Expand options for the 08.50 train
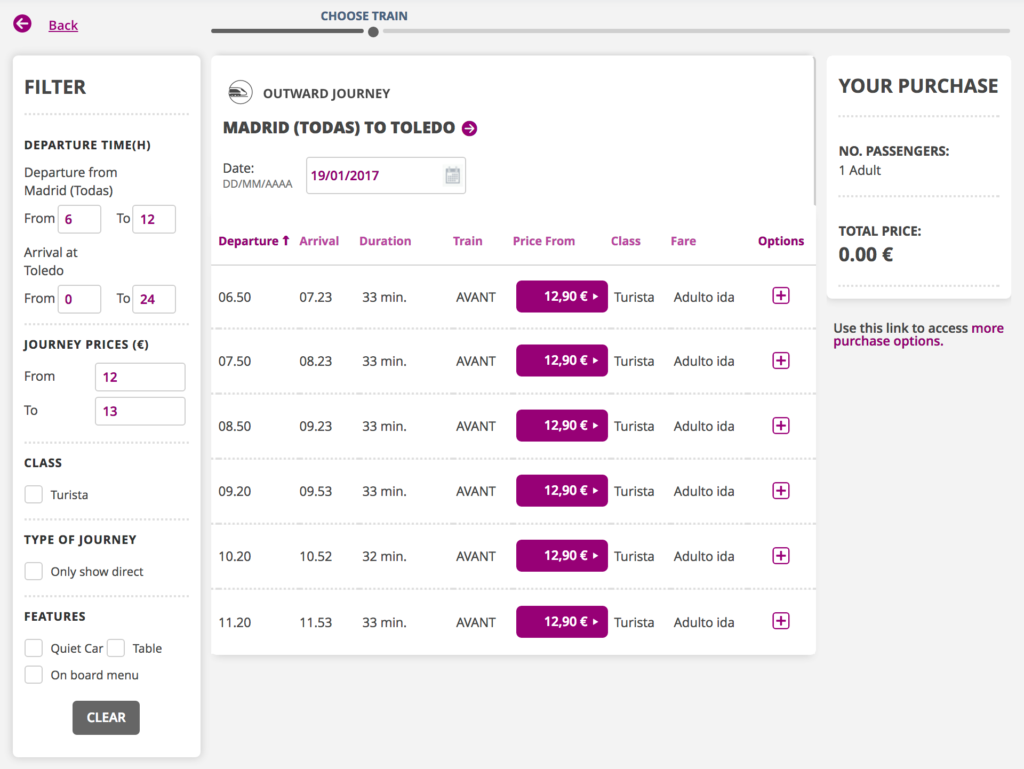 click(x=780, y=426)
